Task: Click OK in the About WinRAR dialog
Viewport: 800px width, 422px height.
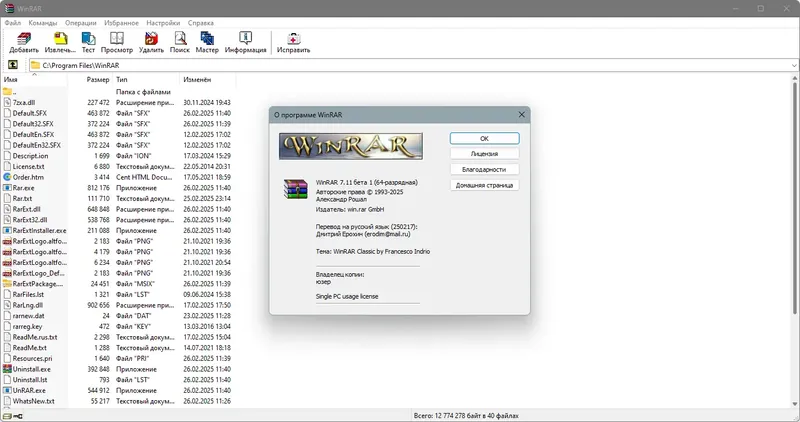Action: click(484, 138)
